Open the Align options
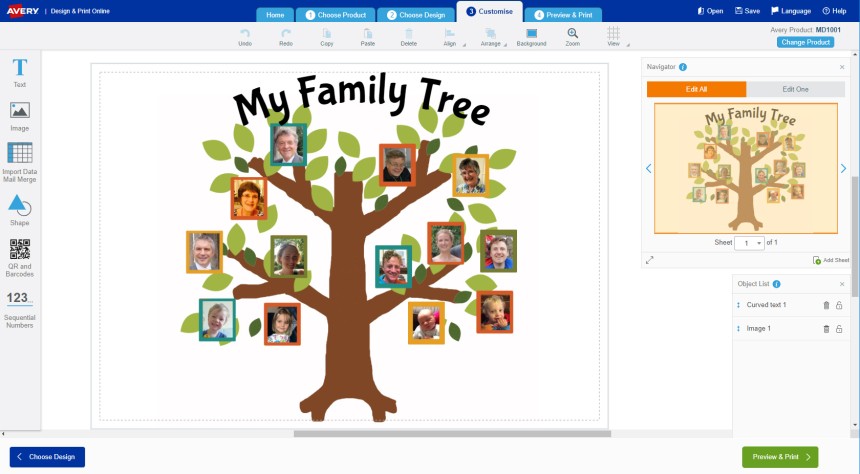860x474 pixels. coord(451,37)
